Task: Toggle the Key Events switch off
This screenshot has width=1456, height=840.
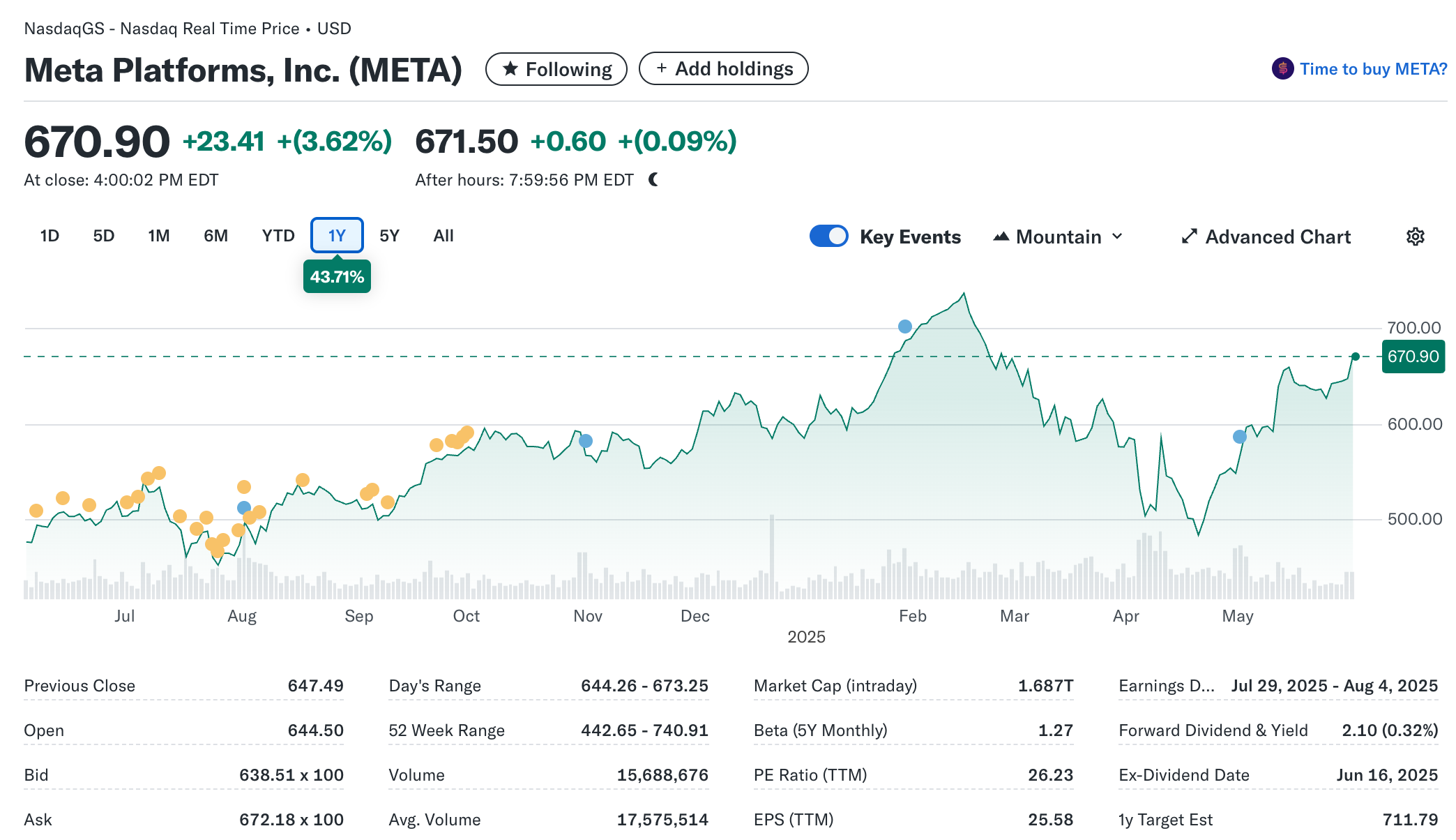Action: [828, 237]
